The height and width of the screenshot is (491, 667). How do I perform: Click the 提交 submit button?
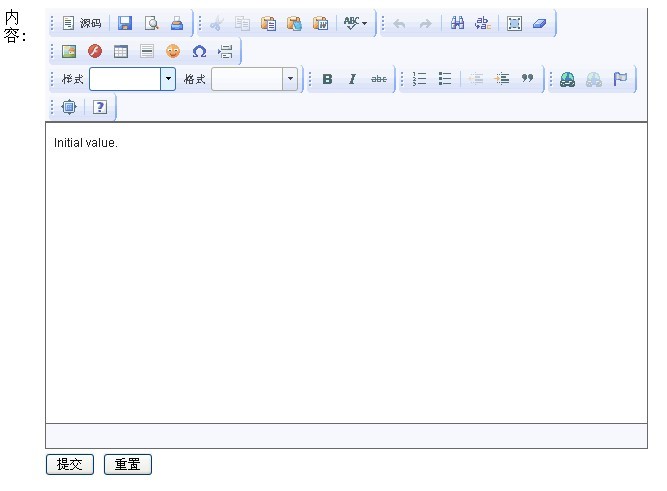pos(70,464)
